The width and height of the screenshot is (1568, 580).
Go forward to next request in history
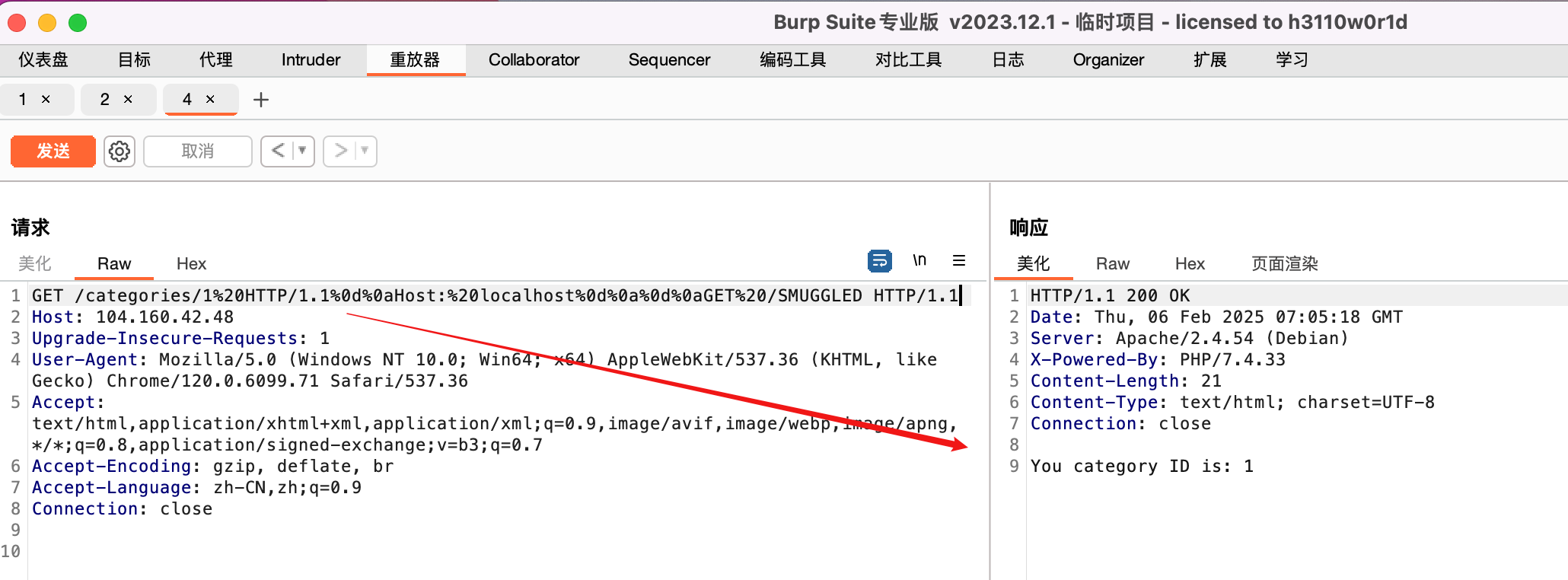[x=340, y=151]
